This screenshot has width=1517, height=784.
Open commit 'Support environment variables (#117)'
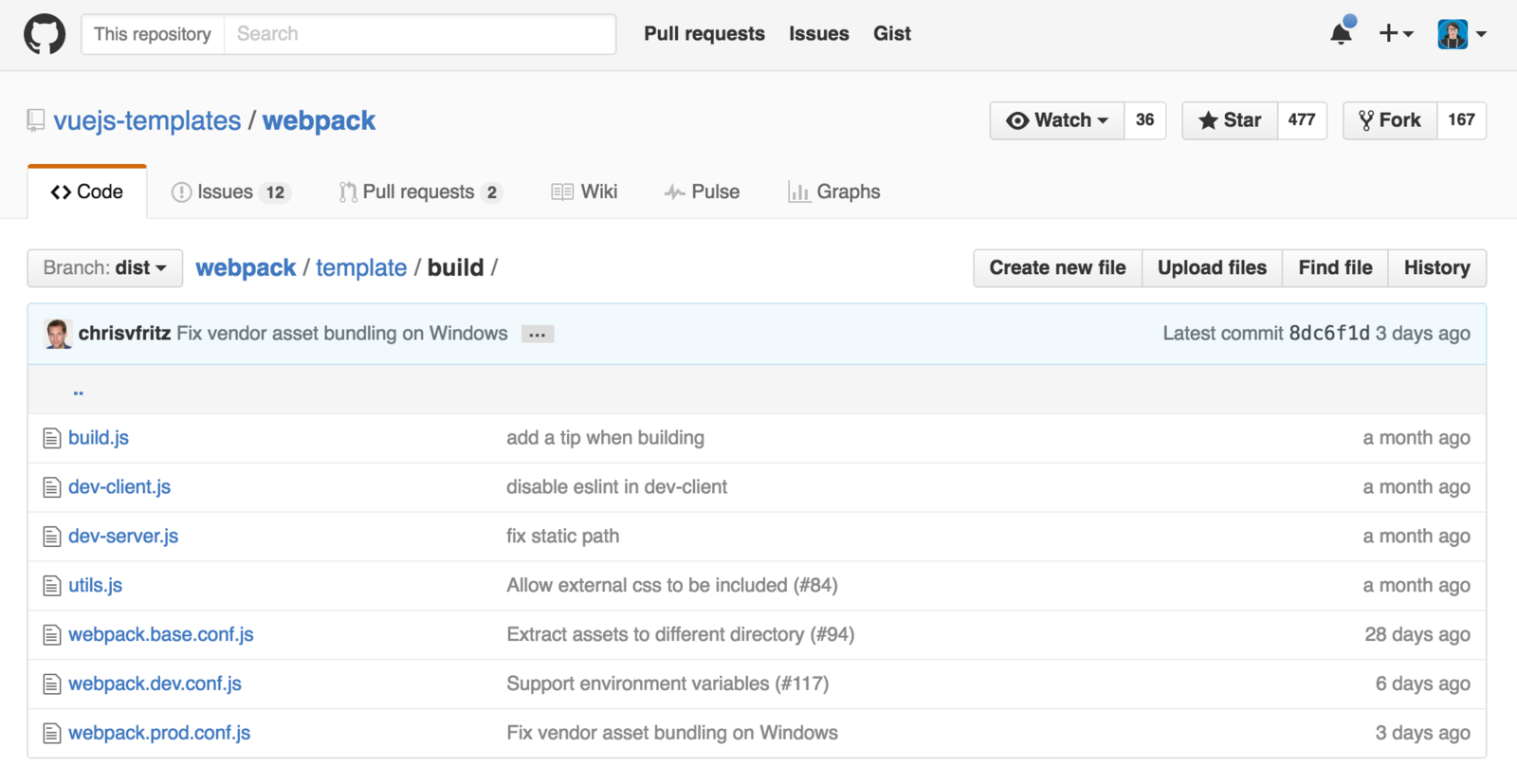pos(667,684)
